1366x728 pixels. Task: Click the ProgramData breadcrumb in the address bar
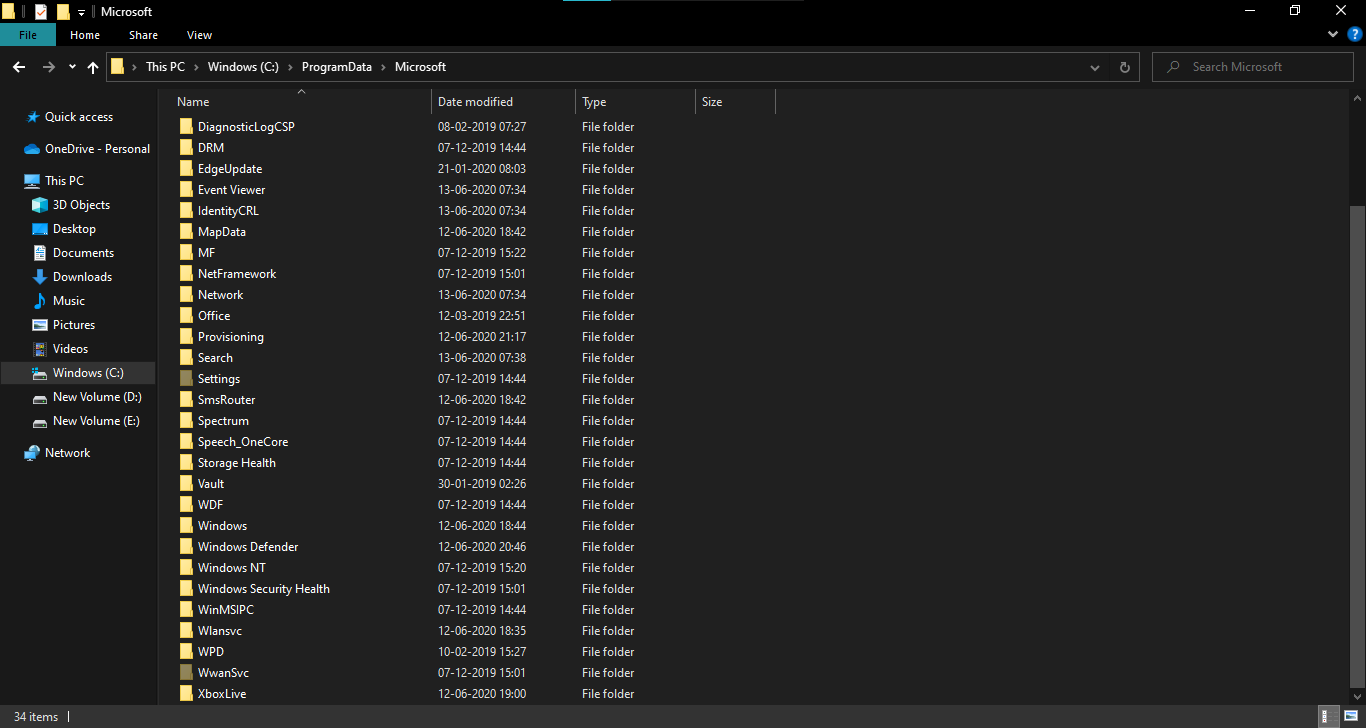pos(337,67)
